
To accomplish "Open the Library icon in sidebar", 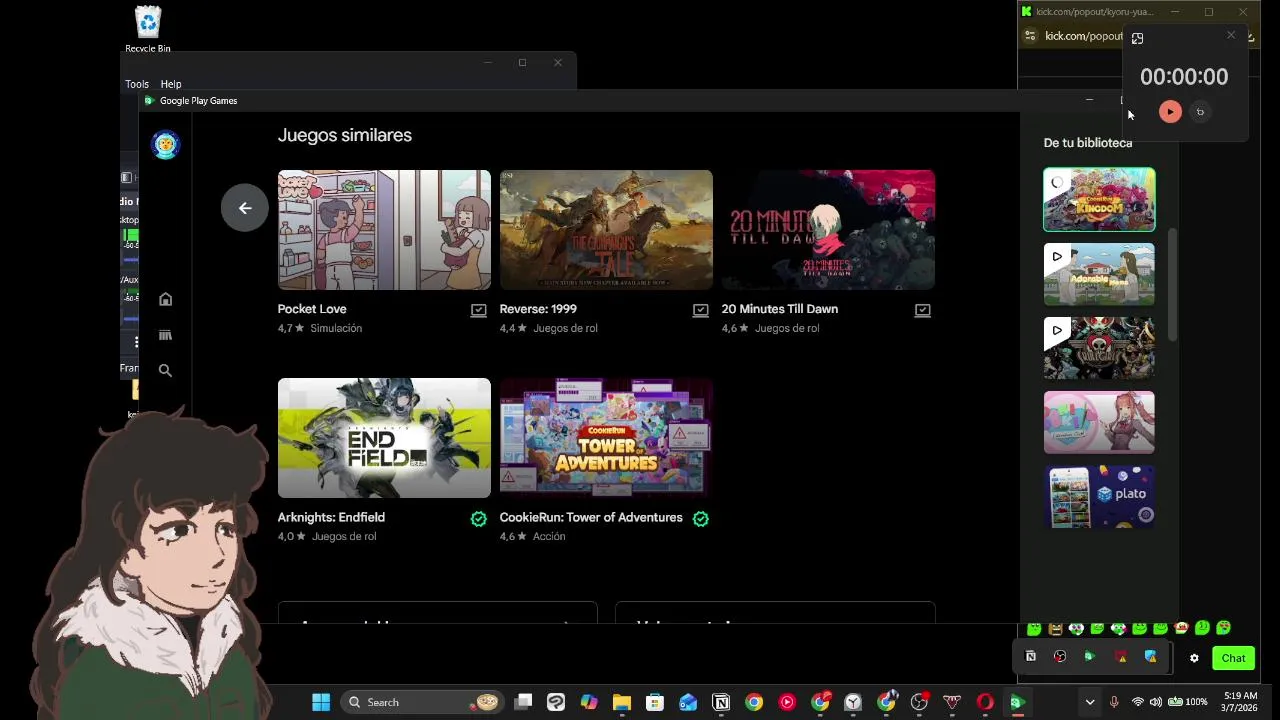I will point(166,335).
